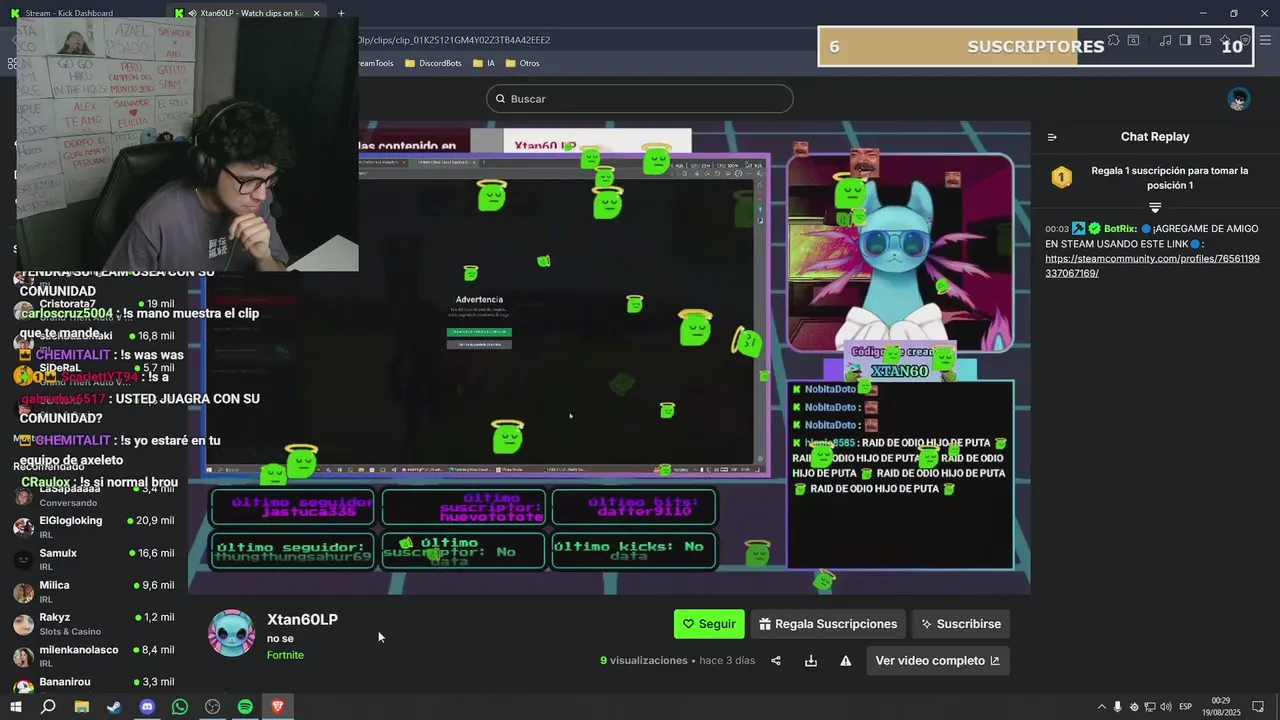Viewport: 1280px width, 720px height.
Task: Open taskbar search magnifier
Action: (x=48, y=707)
